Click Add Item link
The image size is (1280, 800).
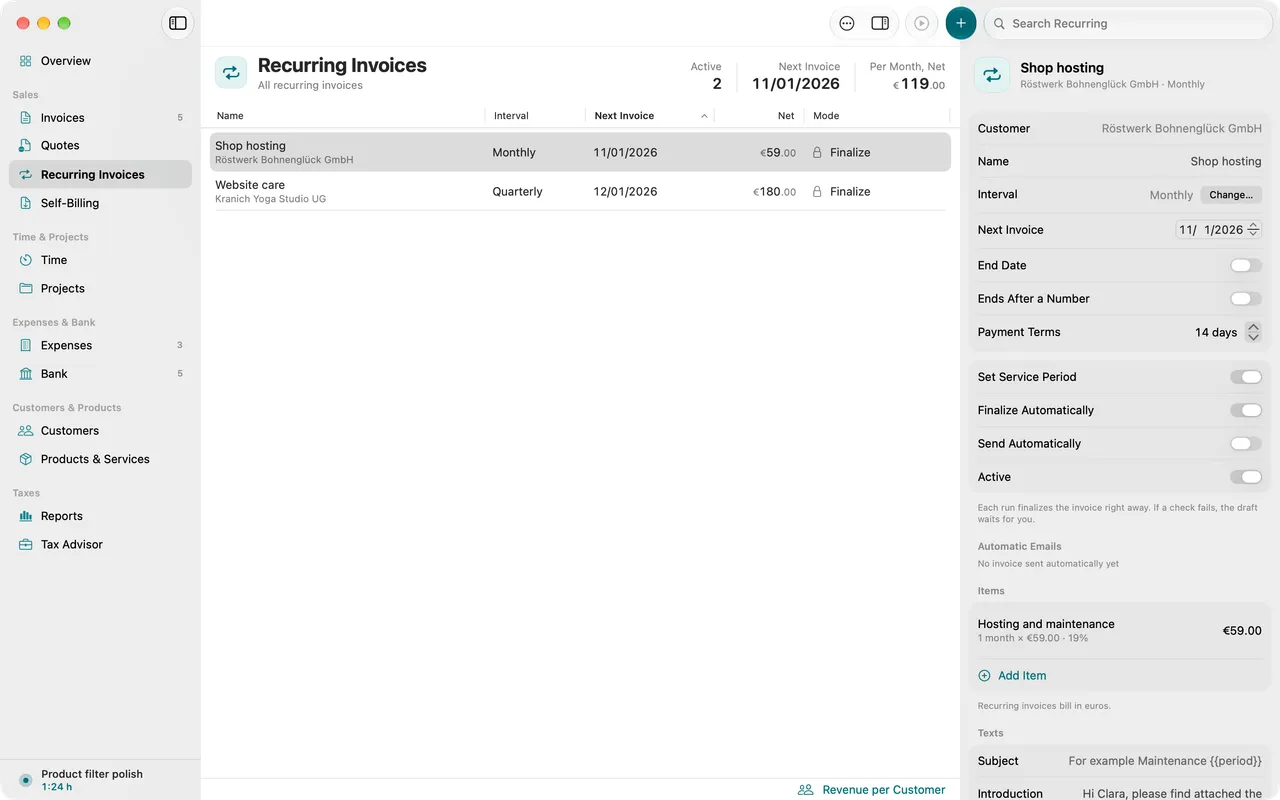(1012, 676)
